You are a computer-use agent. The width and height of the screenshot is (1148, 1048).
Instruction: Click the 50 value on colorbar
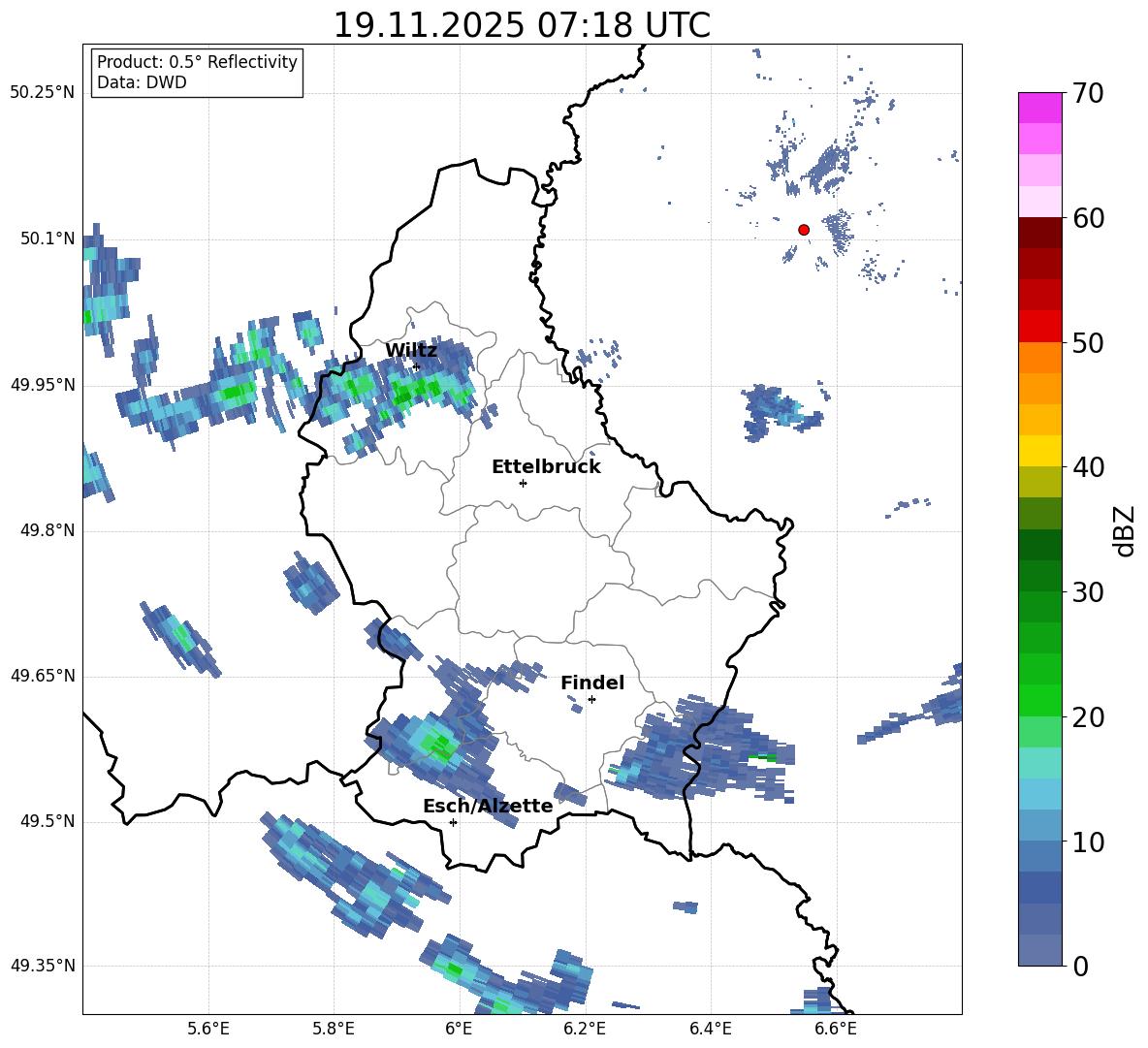click(x=1089, y=343)
